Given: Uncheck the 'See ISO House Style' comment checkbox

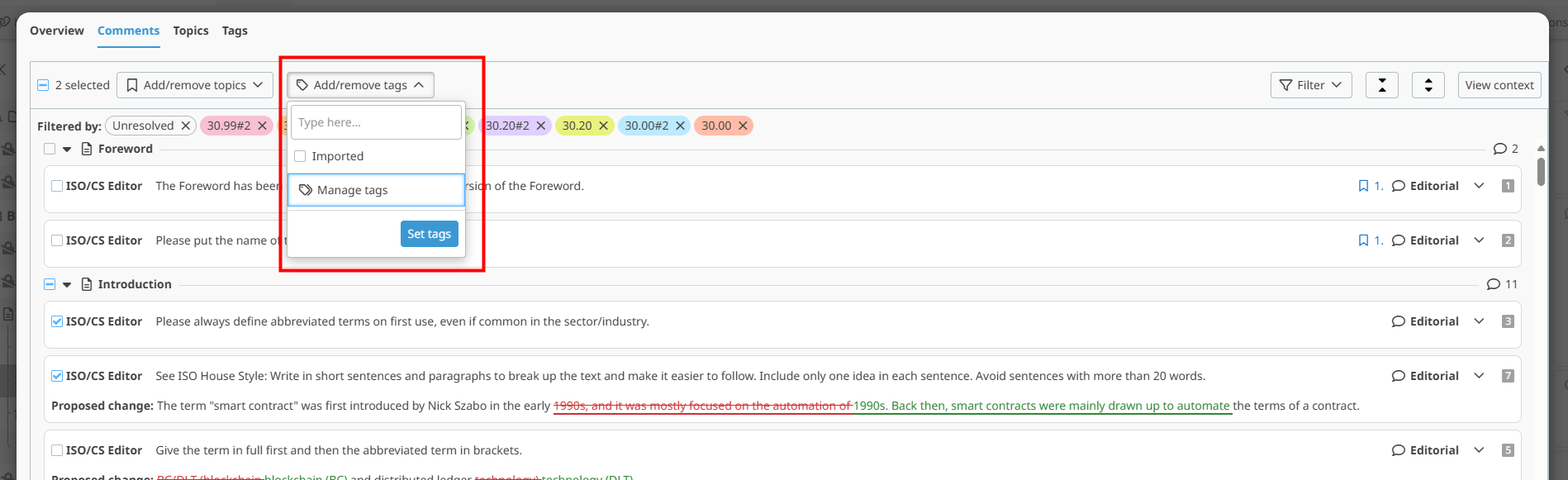Looking at the screenshot, I should [x=57, y=376].
